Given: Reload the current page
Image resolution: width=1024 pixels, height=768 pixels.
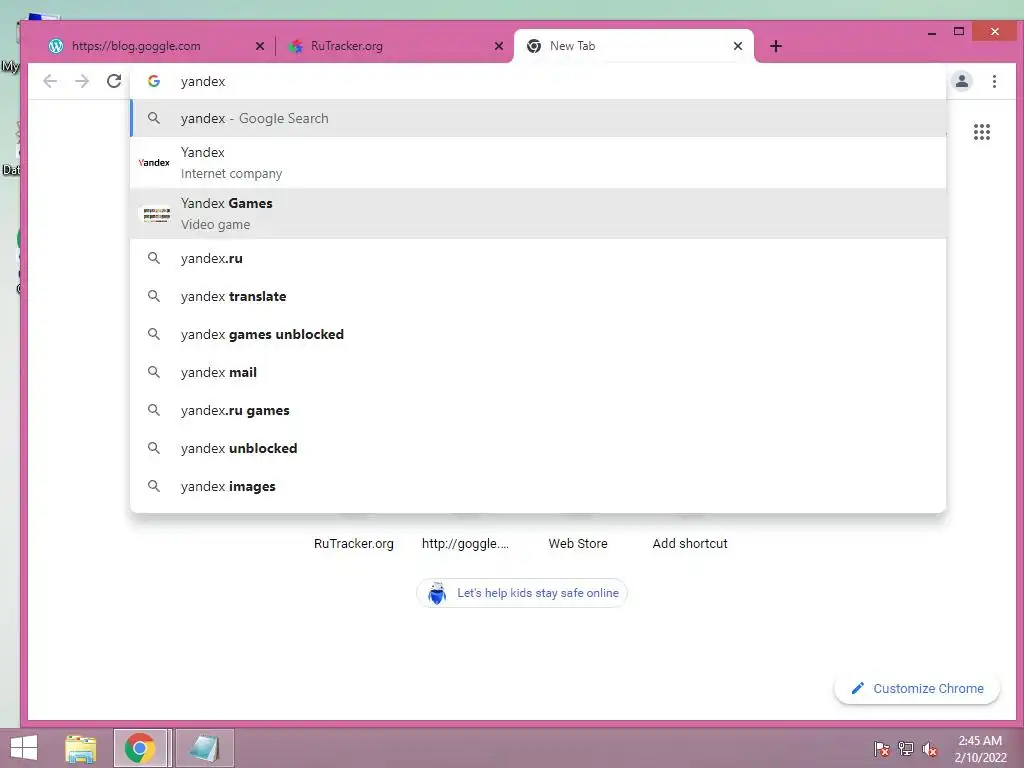Looking at the screenshot, I should (x=114, y=81).
